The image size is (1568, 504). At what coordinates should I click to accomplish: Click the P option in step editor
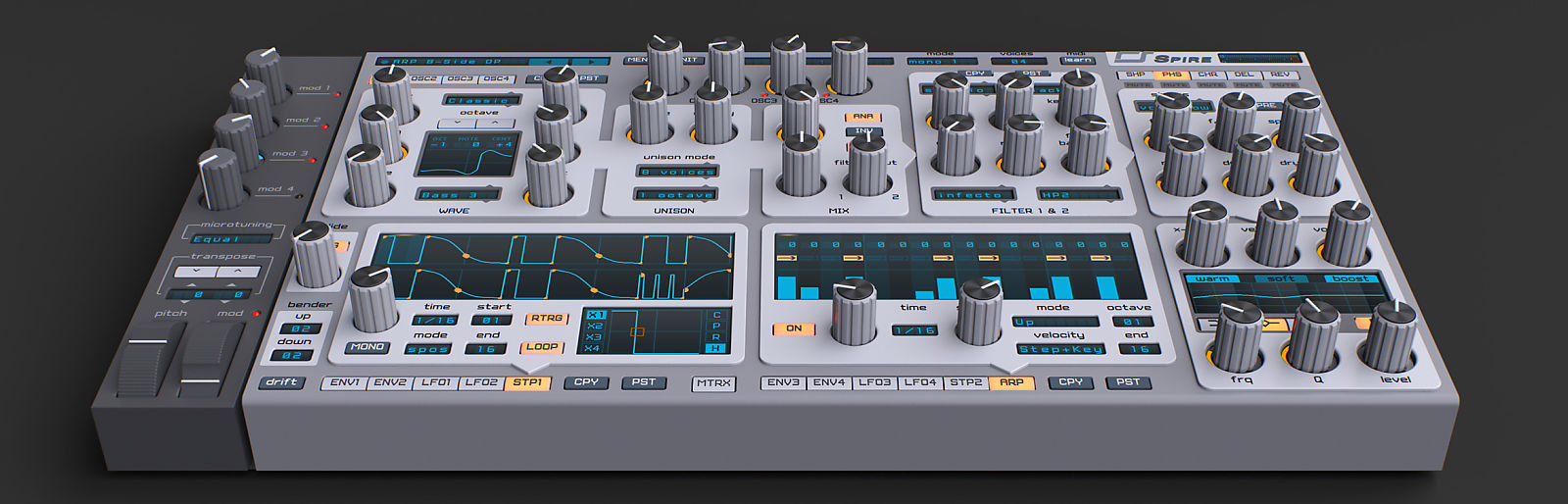pyautogui.click(x=716, y=327)
